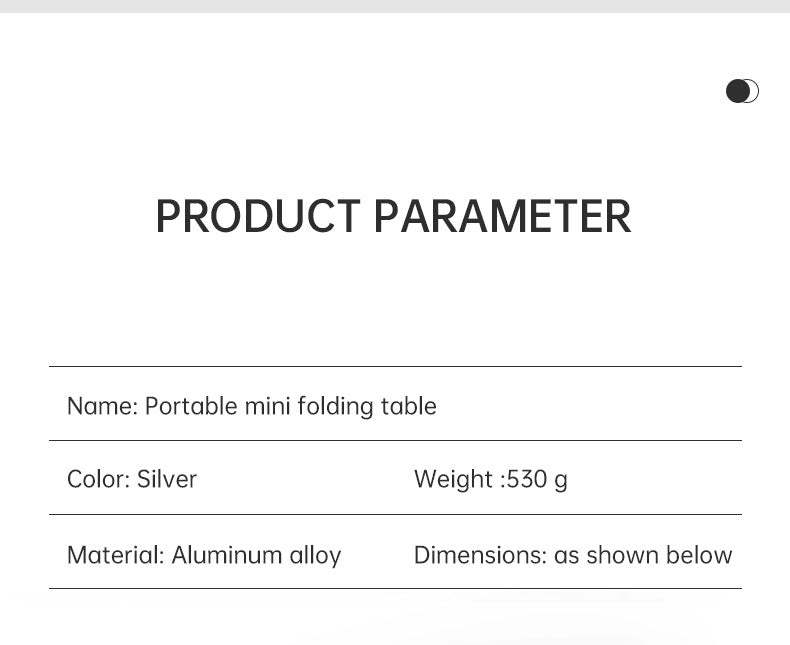Select the 'Aluminum alloy' material value
Screen dimensions: 790x645
[x=256, y=555]
